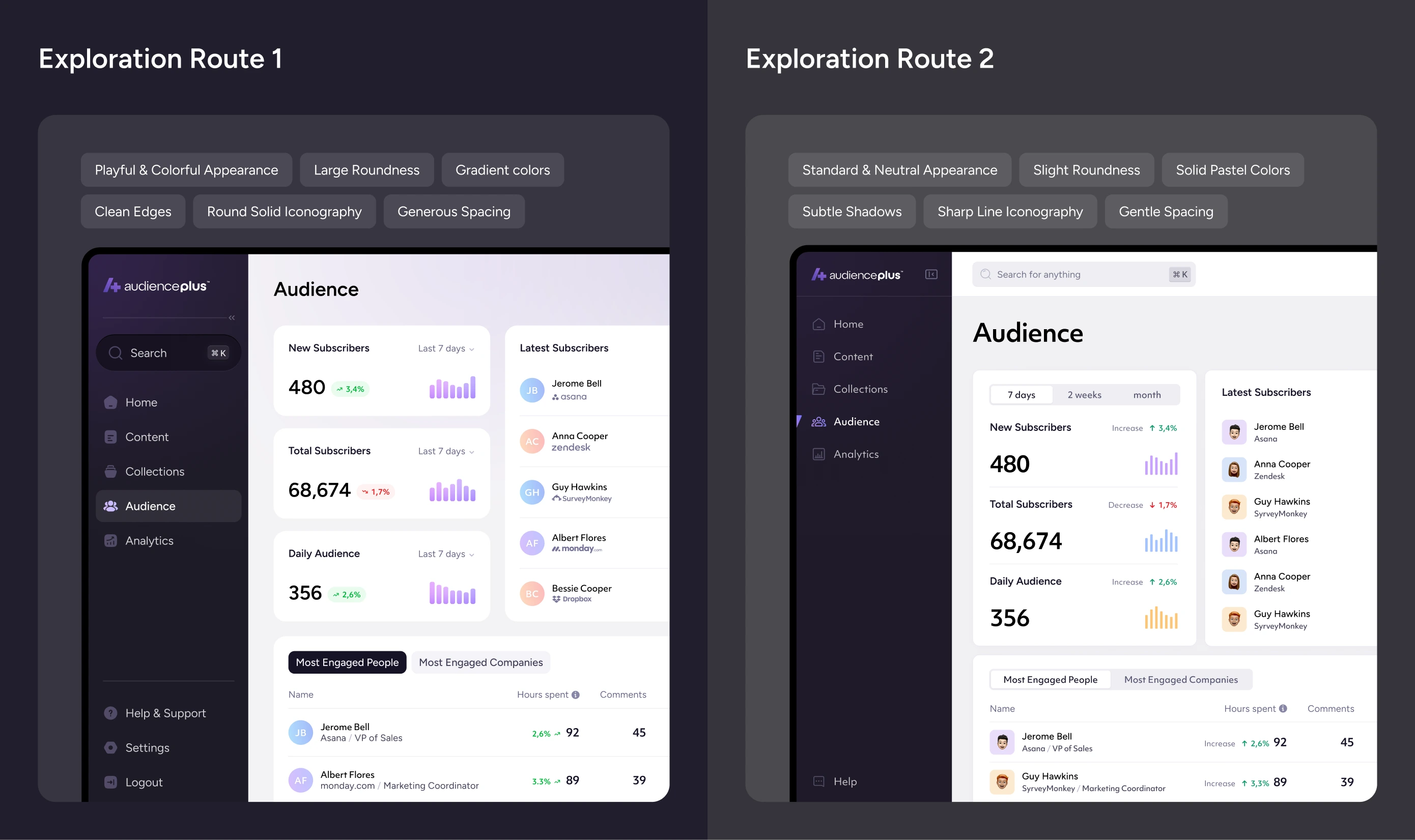Collapse Route 1 sidebar with the double chevron
The width and height of the screenshot is (1415, 840).
(232, 318)
